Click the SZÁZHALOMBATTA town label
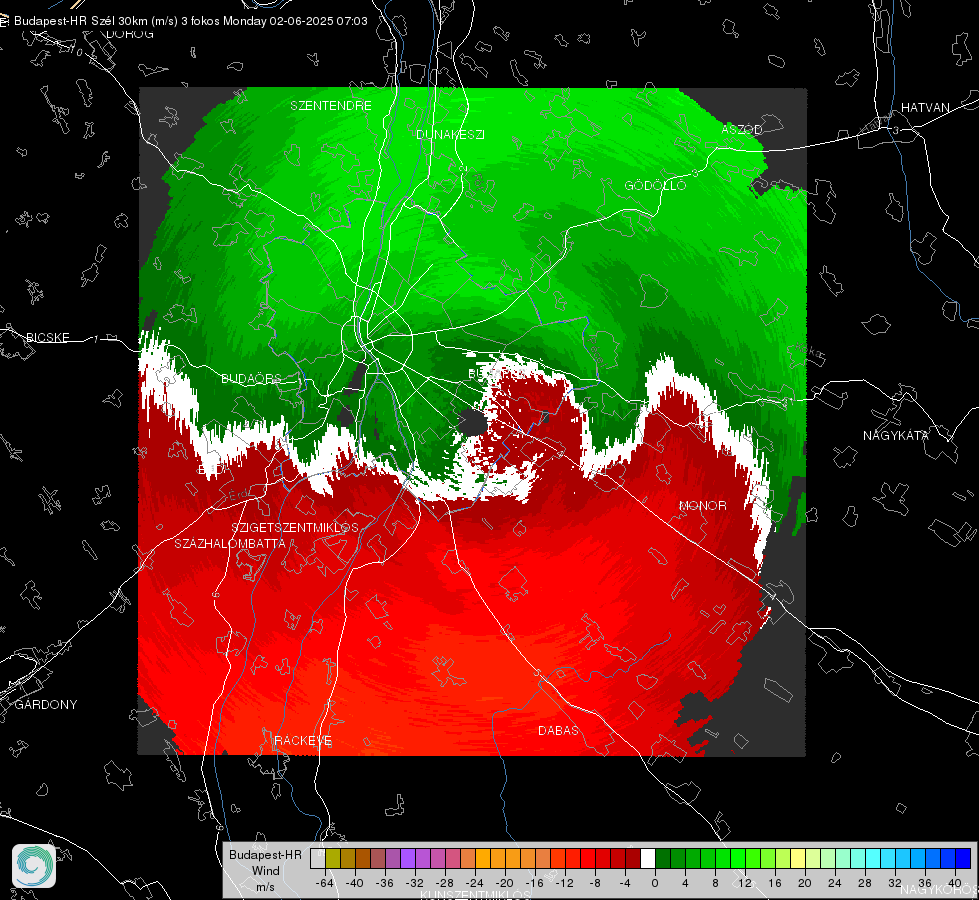The width and height of the screenshot is (979, 900). [x=230, y=543]
